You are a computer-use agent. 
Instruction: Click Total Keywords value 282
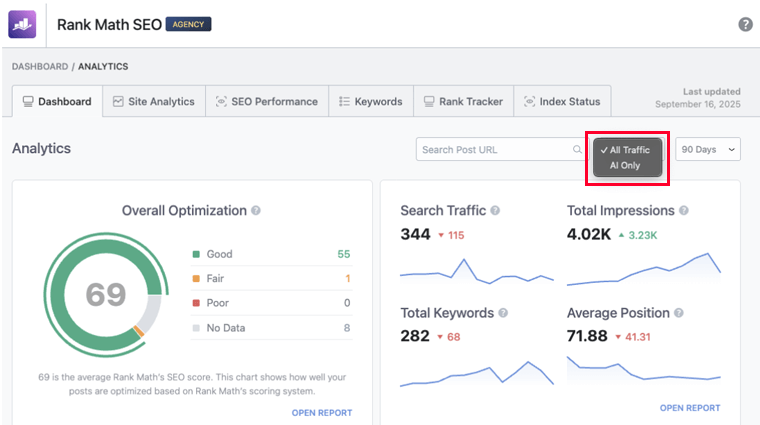tap(415, 336)
